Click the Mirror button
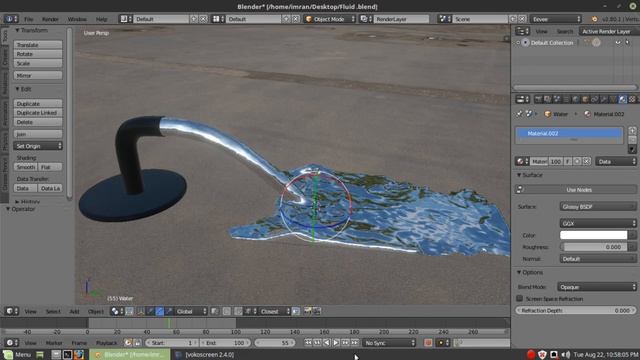 pos(38,76)
